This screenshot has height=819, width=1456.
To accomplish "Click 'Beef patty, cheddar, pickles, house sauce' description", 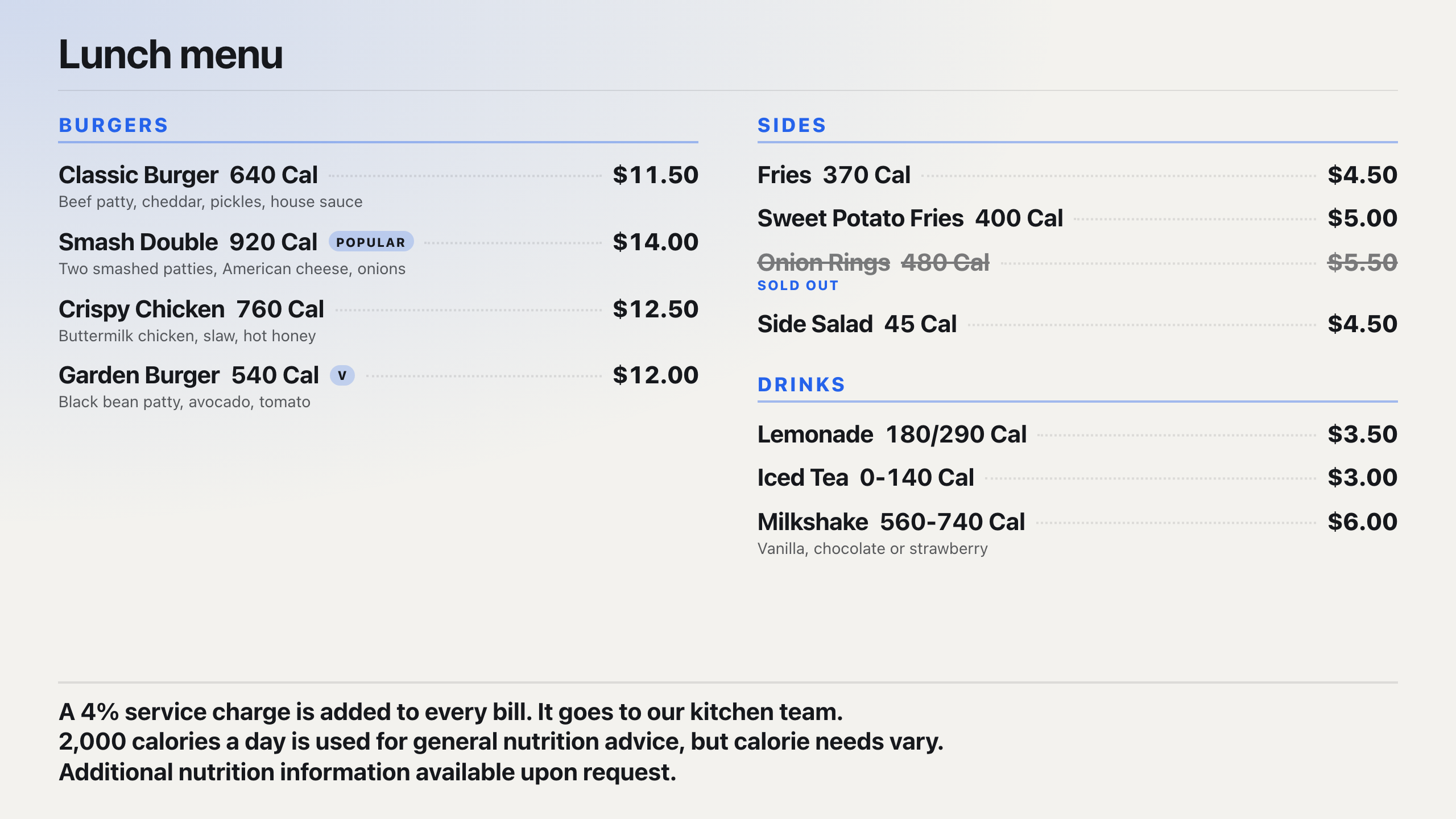I will tap(210, 202).
